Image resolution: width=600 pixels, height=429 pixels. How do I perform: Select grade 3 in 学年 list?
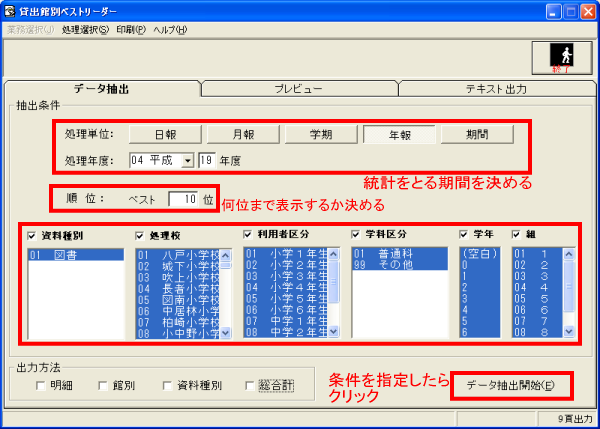pos(479,299)
